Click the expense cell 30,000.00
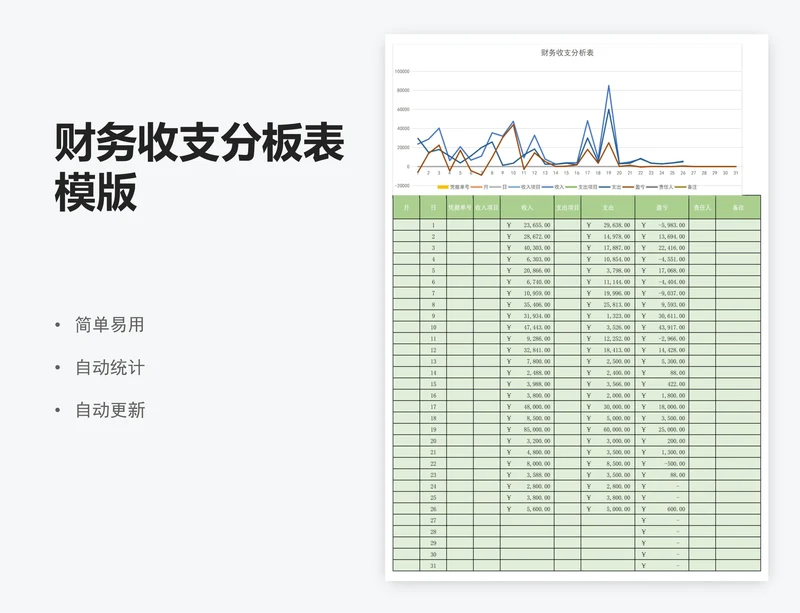Viewport: 800px width, 613px height. tap(608, 407)
